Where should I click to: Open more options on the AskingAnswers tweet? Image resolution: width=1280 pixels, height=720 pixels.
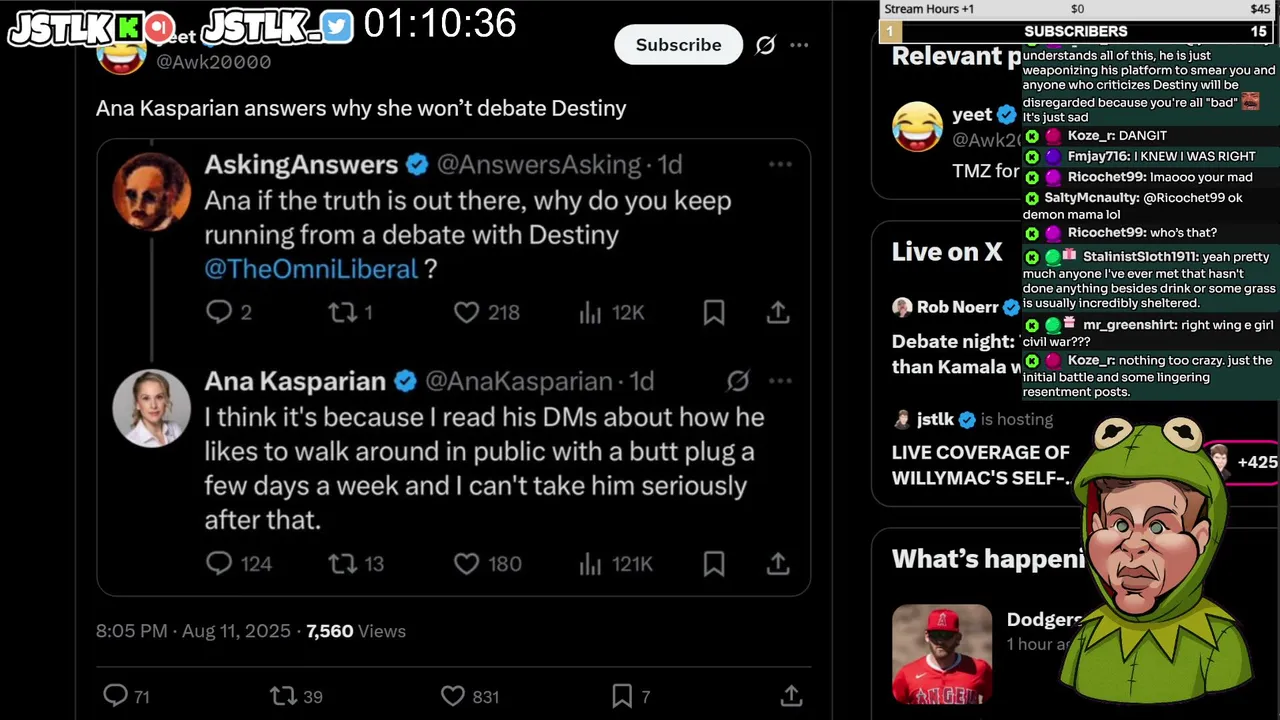click(x=780, y=164)
